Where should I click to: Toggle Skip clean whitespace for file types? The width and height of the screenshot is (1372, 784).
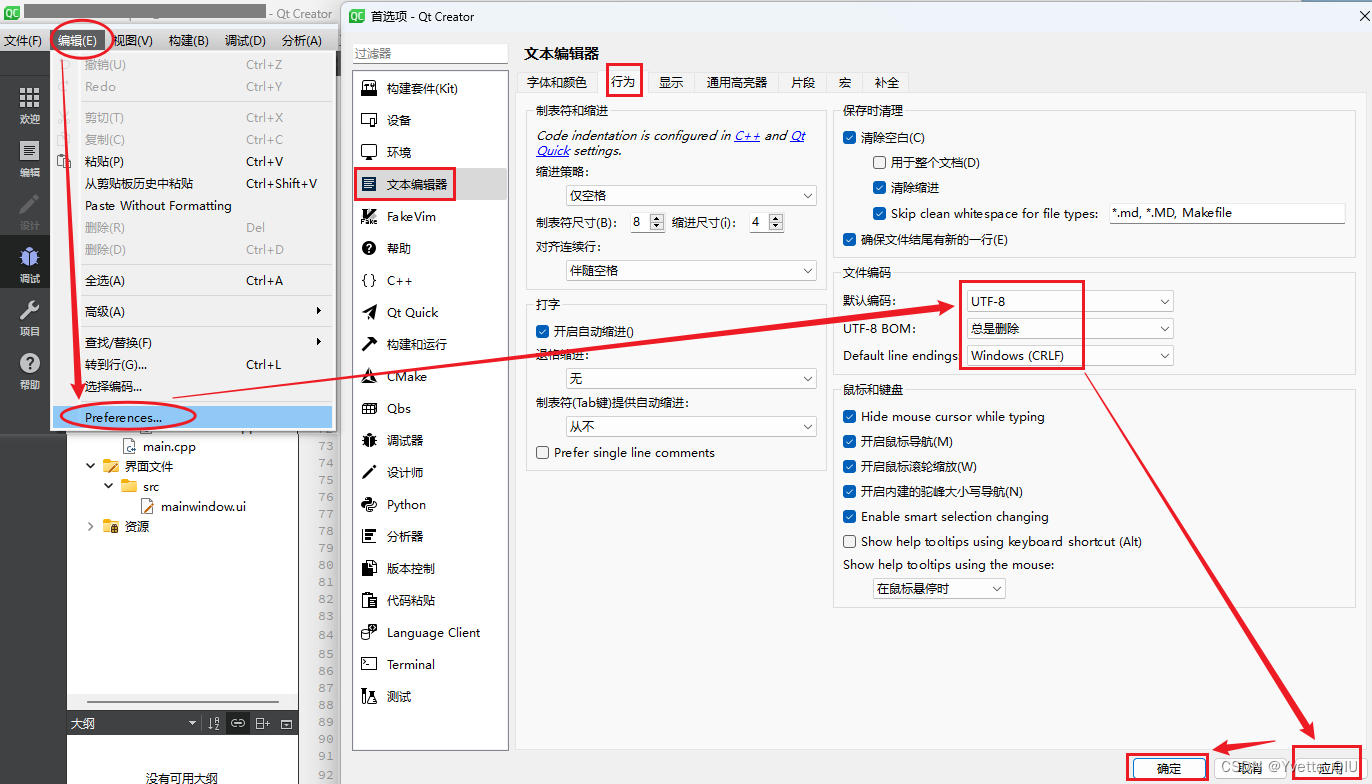point(879,213)
